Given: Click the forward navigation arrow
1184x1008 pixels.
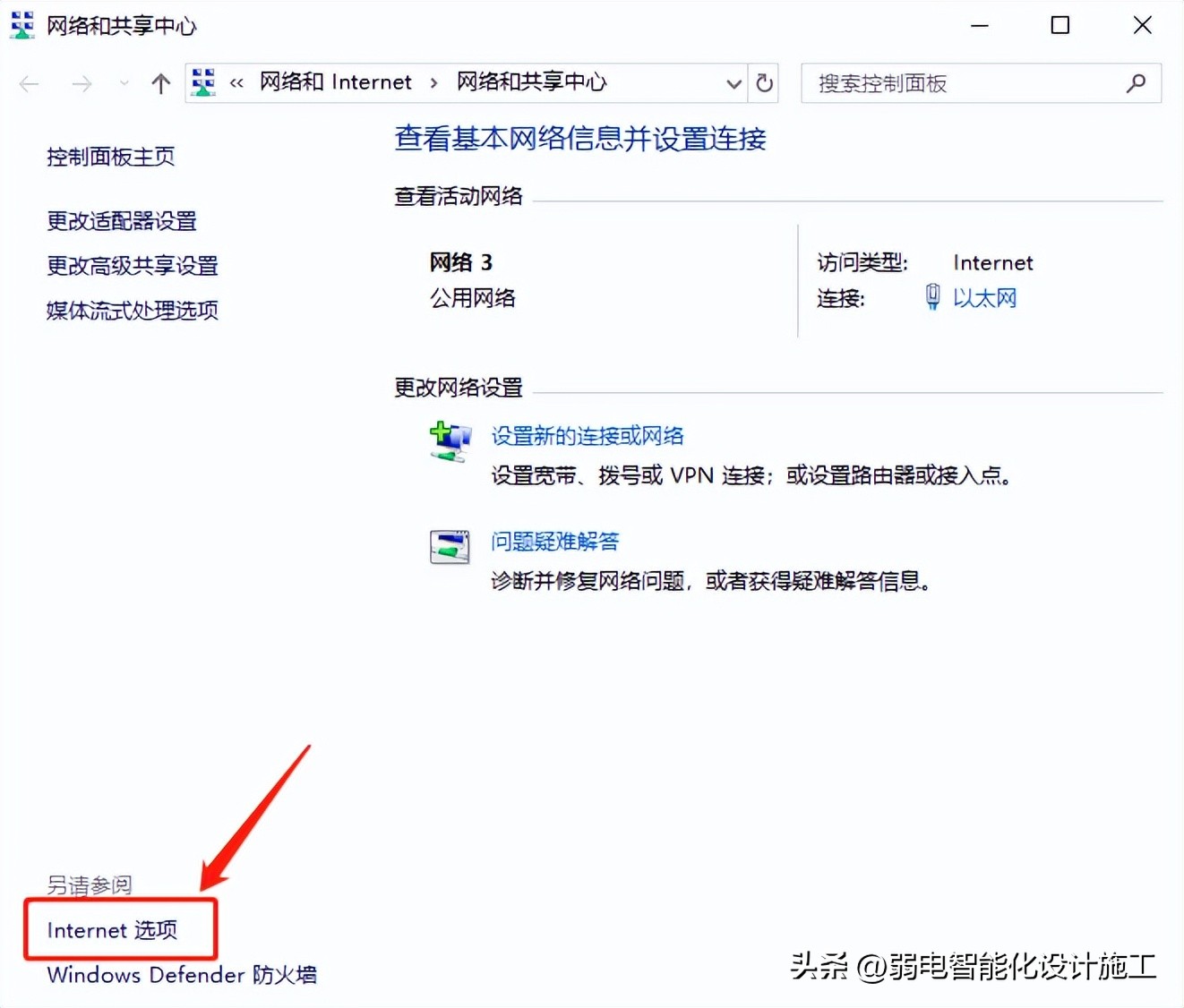Looking at the screenshot, I should pyautogui.click(x=82, y=82).
